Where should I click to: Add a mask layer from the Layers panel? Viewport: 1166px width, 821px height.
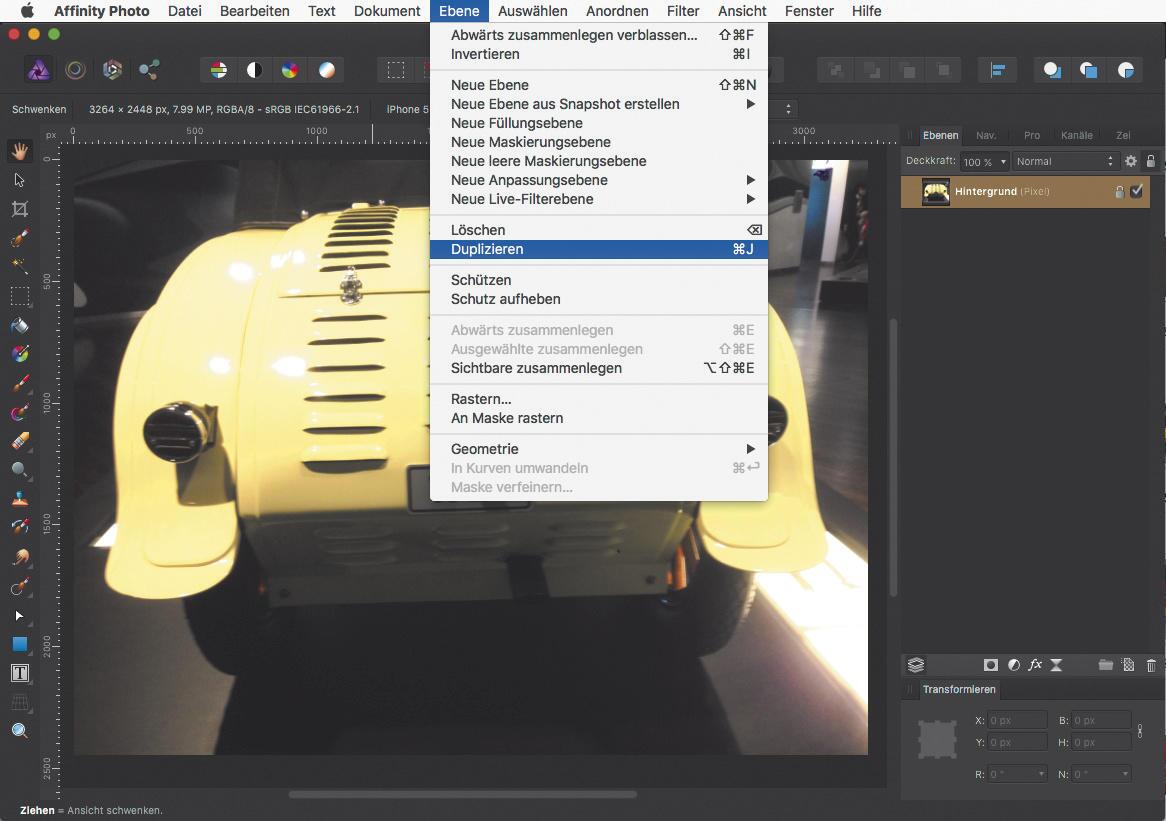[990, 665]
